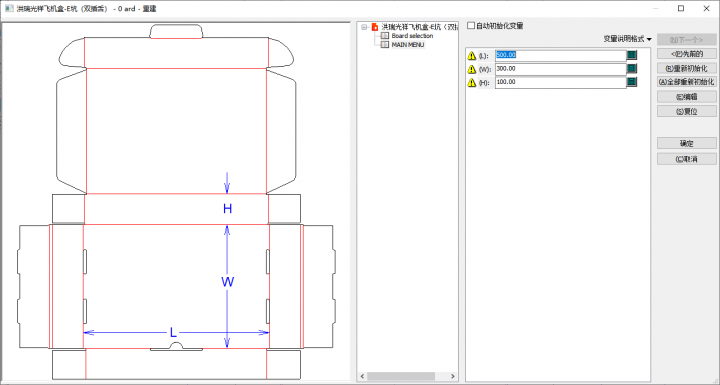Screen dimensions: 720x385
Task: Click the calculator icon beside the H field
Action: 632,82
